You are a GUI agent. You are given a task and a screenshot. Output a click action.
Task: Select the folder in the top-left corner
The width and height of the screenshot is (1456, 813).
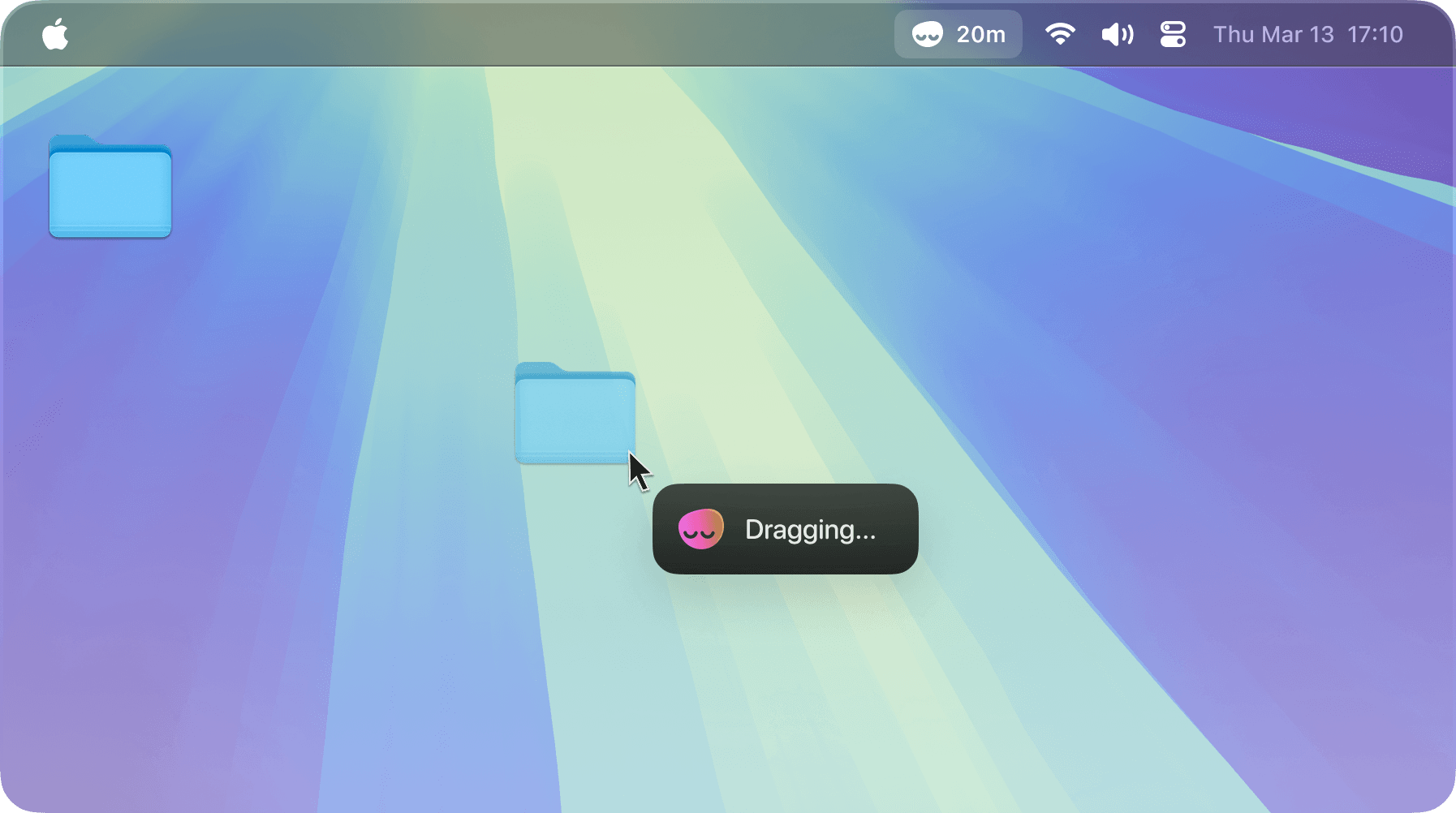tap(110, 188)
